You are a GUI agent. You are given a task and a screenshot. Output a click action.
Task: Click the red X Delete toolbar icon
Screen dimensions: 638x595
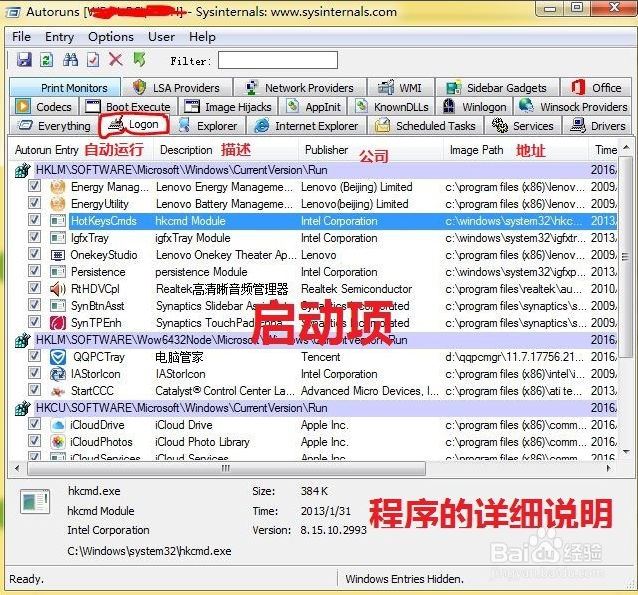116,60
